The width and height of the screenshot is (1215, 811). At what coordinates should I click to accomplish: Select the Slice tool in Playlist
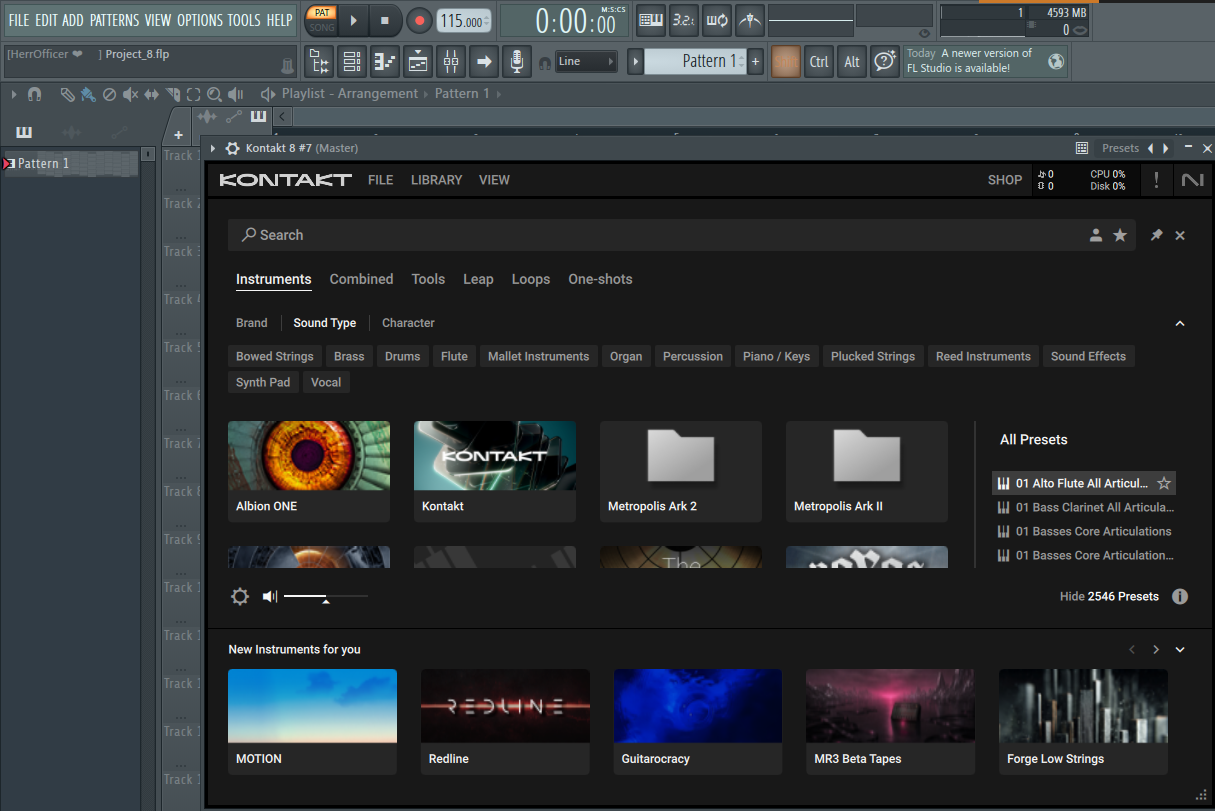172,94
